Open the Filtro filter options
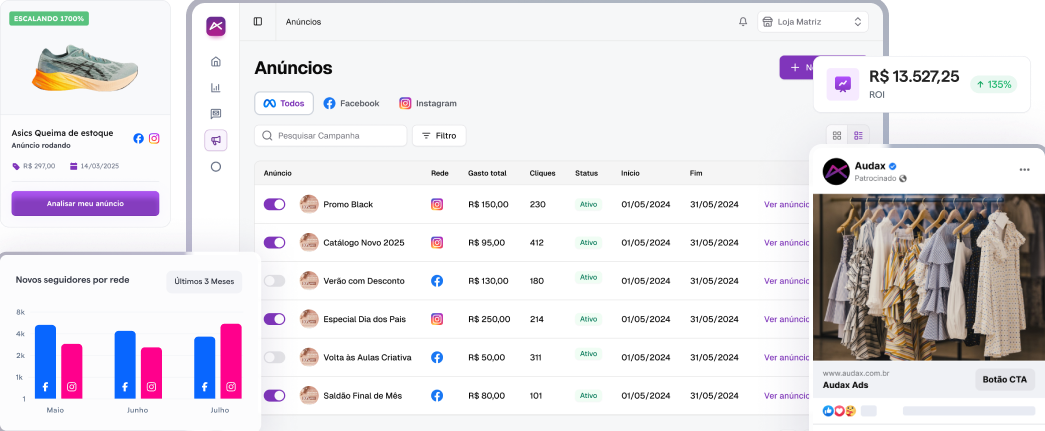This screenshot has height=431, width=1045. (439, 135)
